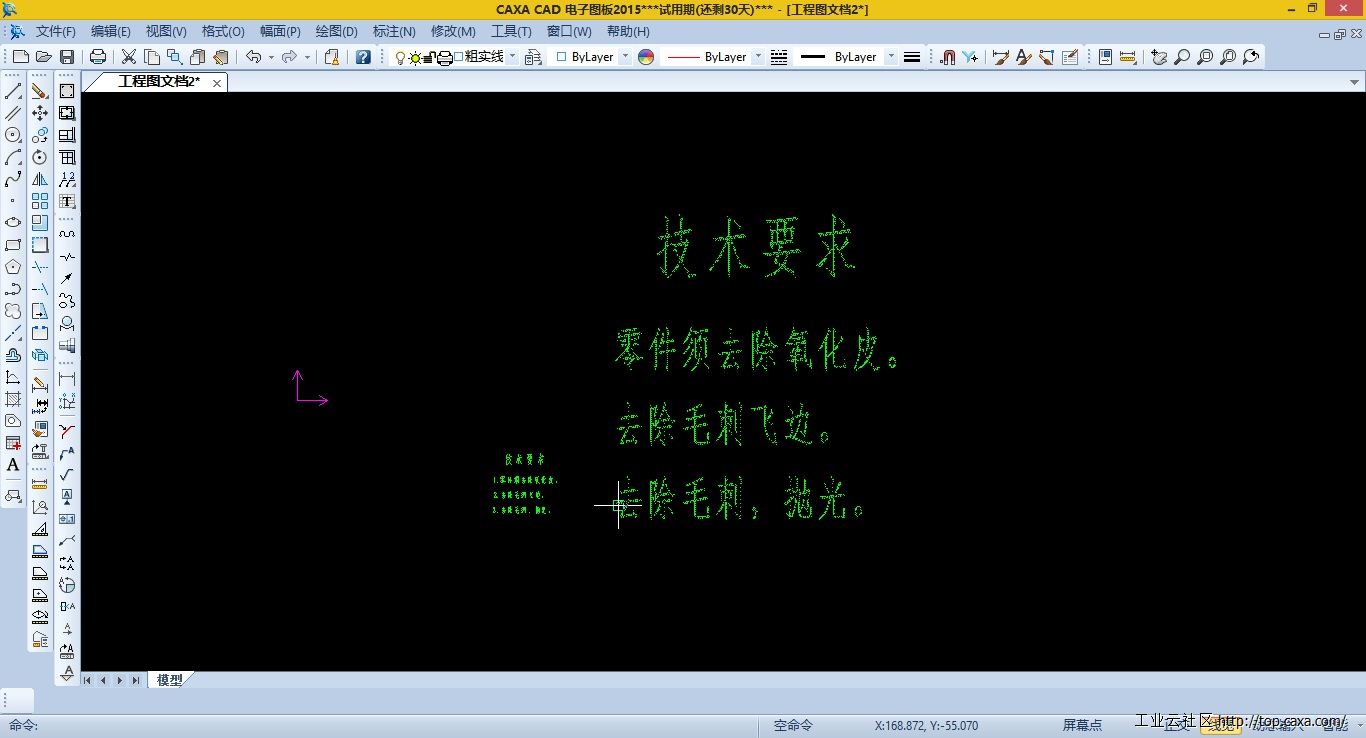Viewport: 1366px width, 738px height.
Task: Select the Parallel lines tool
Action: pyautogui.click(x=13, y=113)
